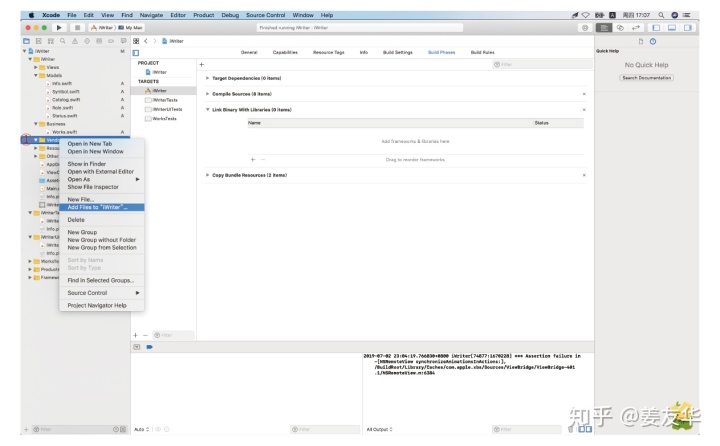The width and height of the screenshot is (720, 446).
Task: Open the Editor menu in menu bar
Action: tap(178, 15)
